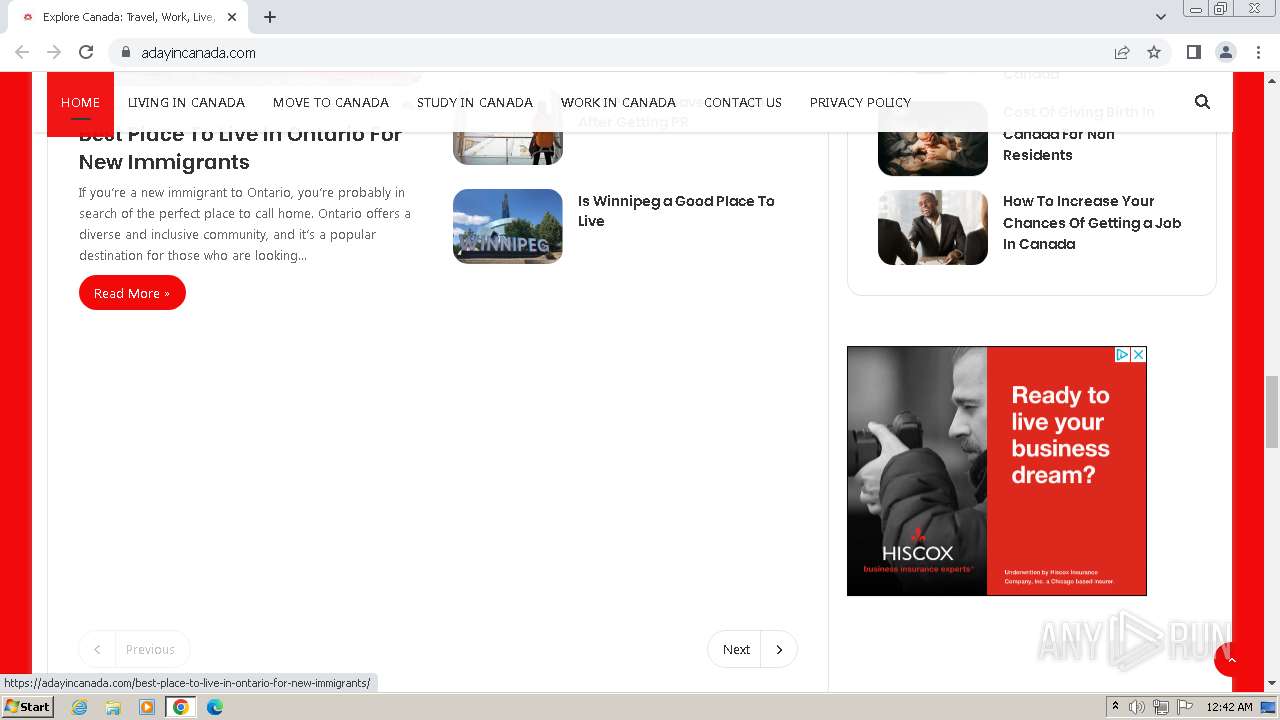
Task: Toggle the browser side panel
Action: (1194, 52)
